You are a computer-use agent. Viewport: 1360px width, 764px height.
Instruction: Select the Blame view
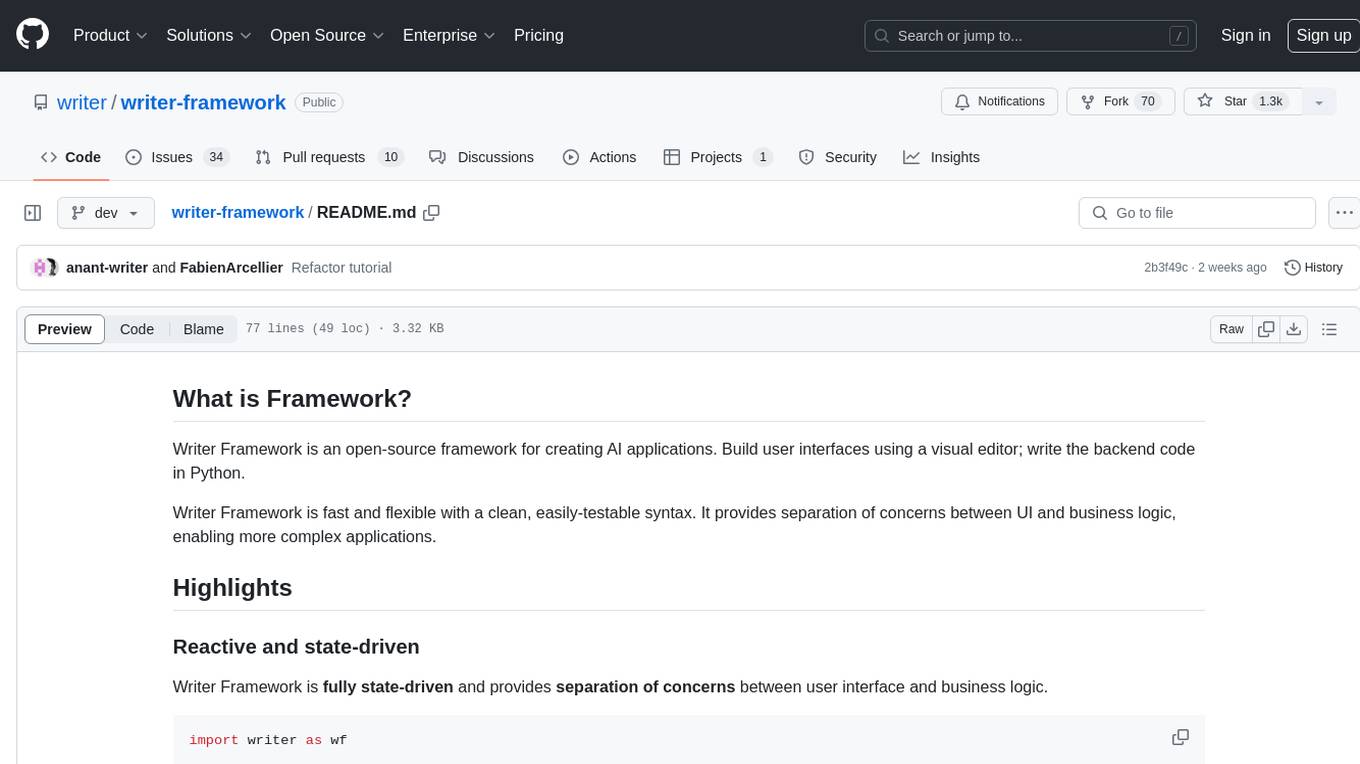coord(203,329)
